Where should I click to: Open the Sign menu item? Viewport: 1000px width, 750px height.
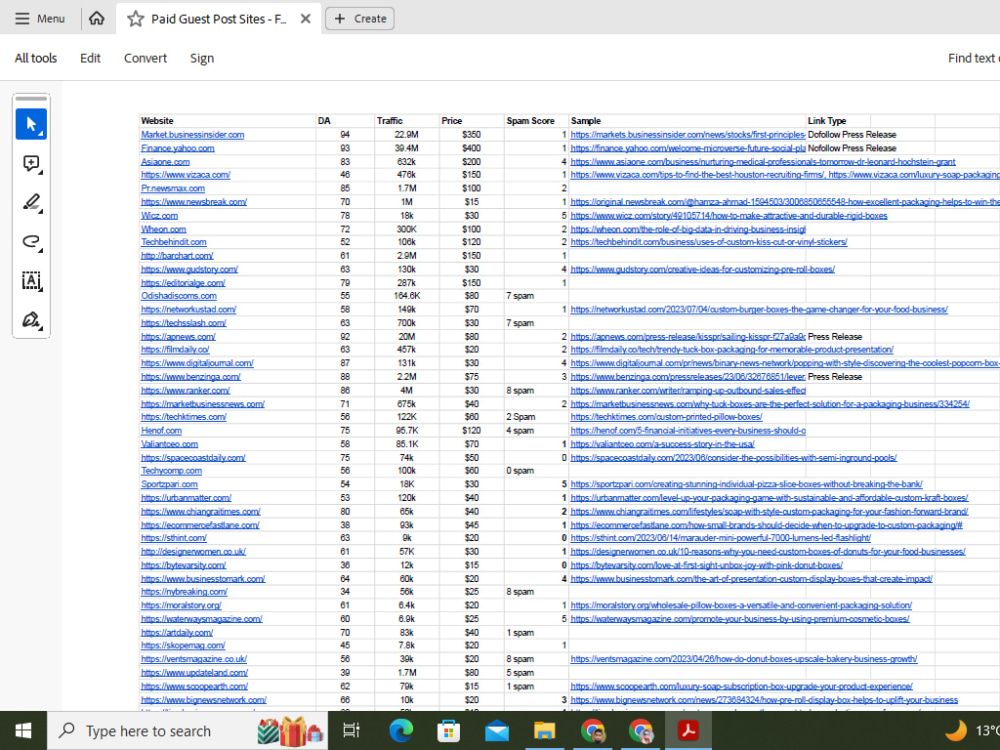tap(202, 58)
